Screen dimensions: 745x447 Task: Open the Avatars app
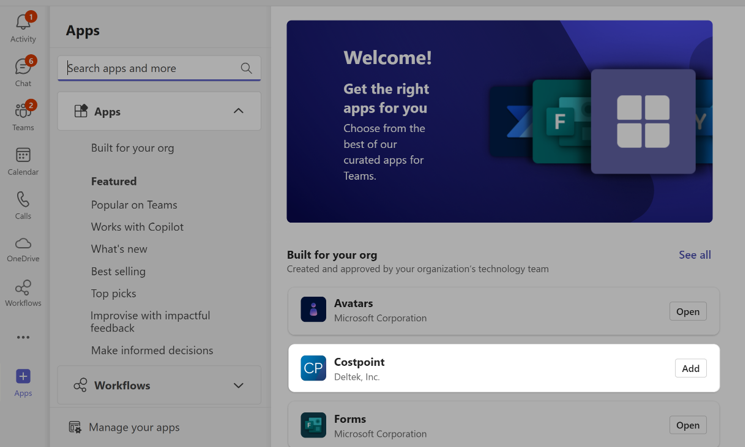coord(687,311)
